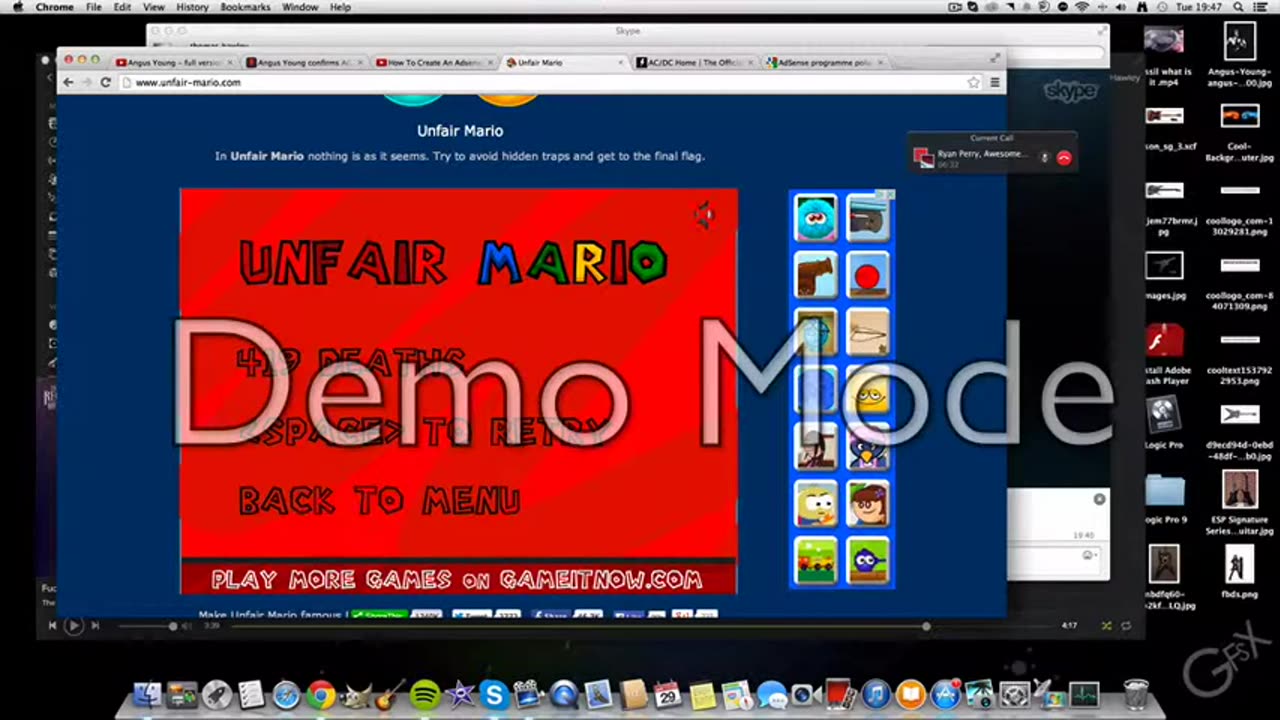Image resolution: width=1280 pixels, height=720 pixels.
Task: Toggle repeat in the media player
Action: coord(1126,626)
